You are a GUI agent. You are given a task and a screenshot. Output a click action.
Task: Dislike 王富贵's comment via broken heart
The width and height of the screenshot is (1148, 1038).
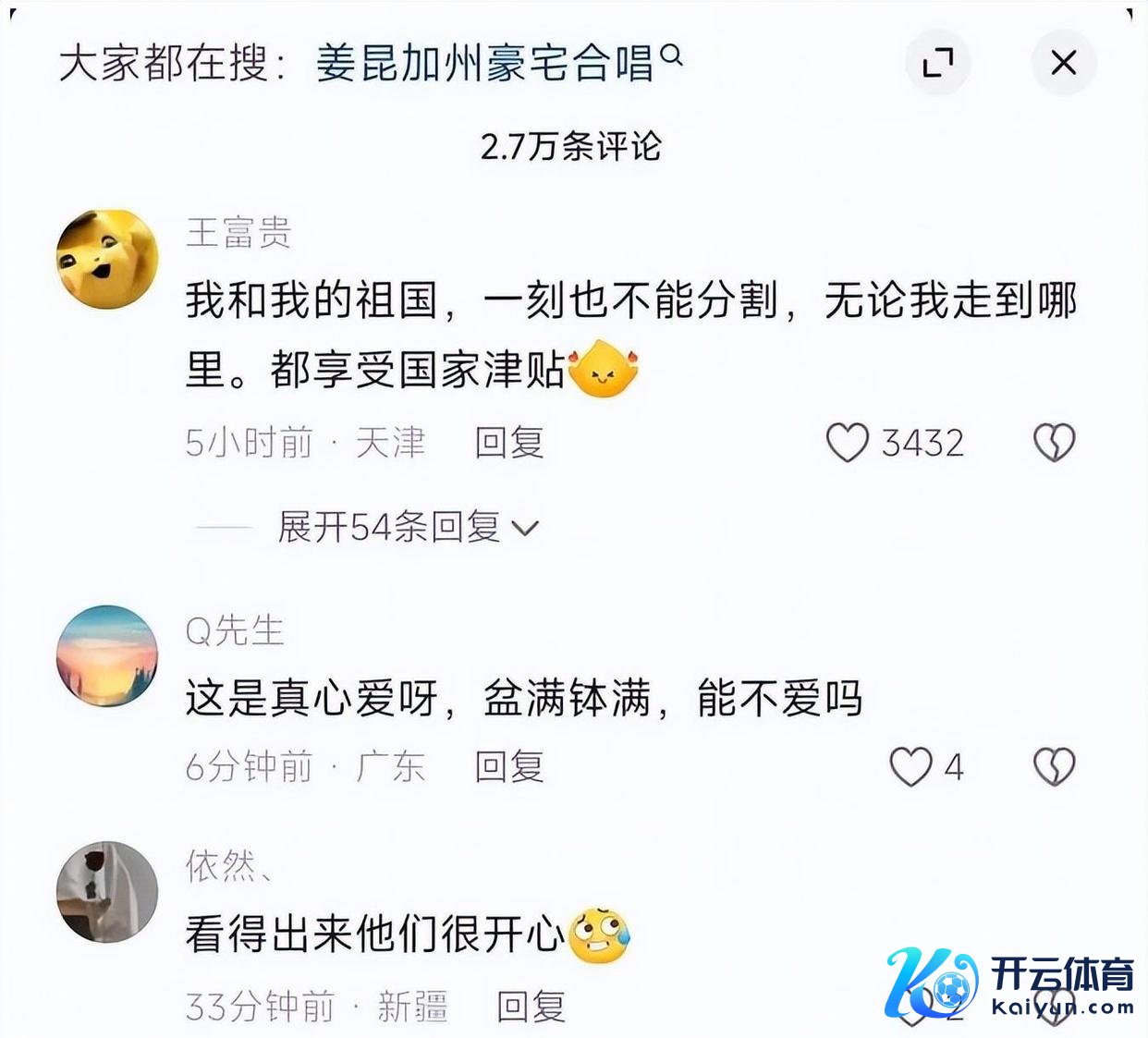(x=1054, y=443)
